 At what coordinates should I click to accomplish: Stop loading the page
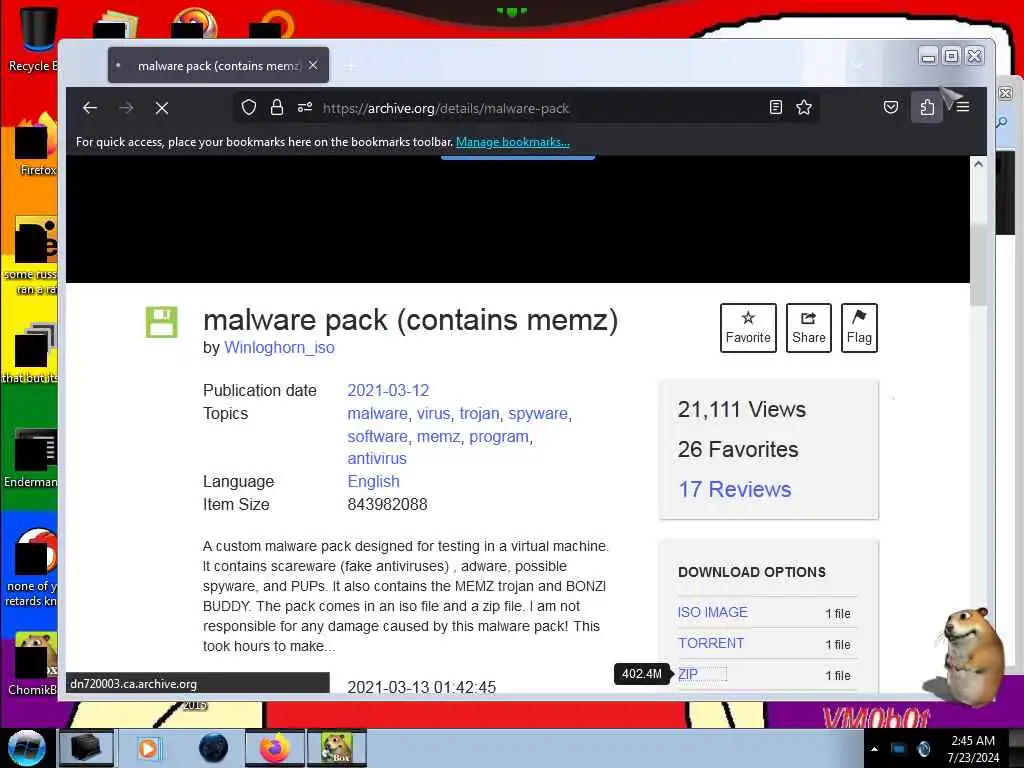coord(162,108)
